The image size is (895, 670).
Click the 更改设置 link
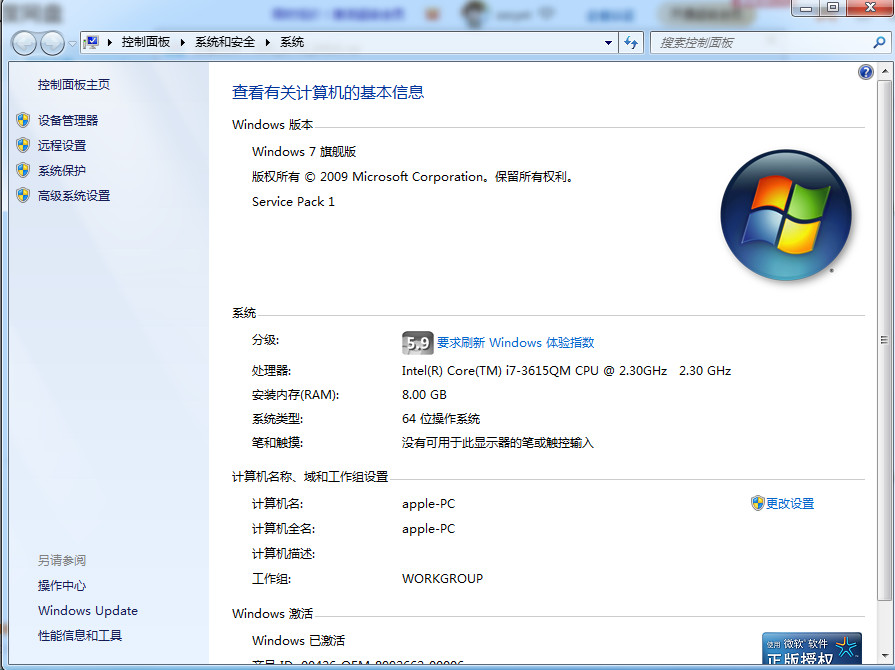coord(790,503)
